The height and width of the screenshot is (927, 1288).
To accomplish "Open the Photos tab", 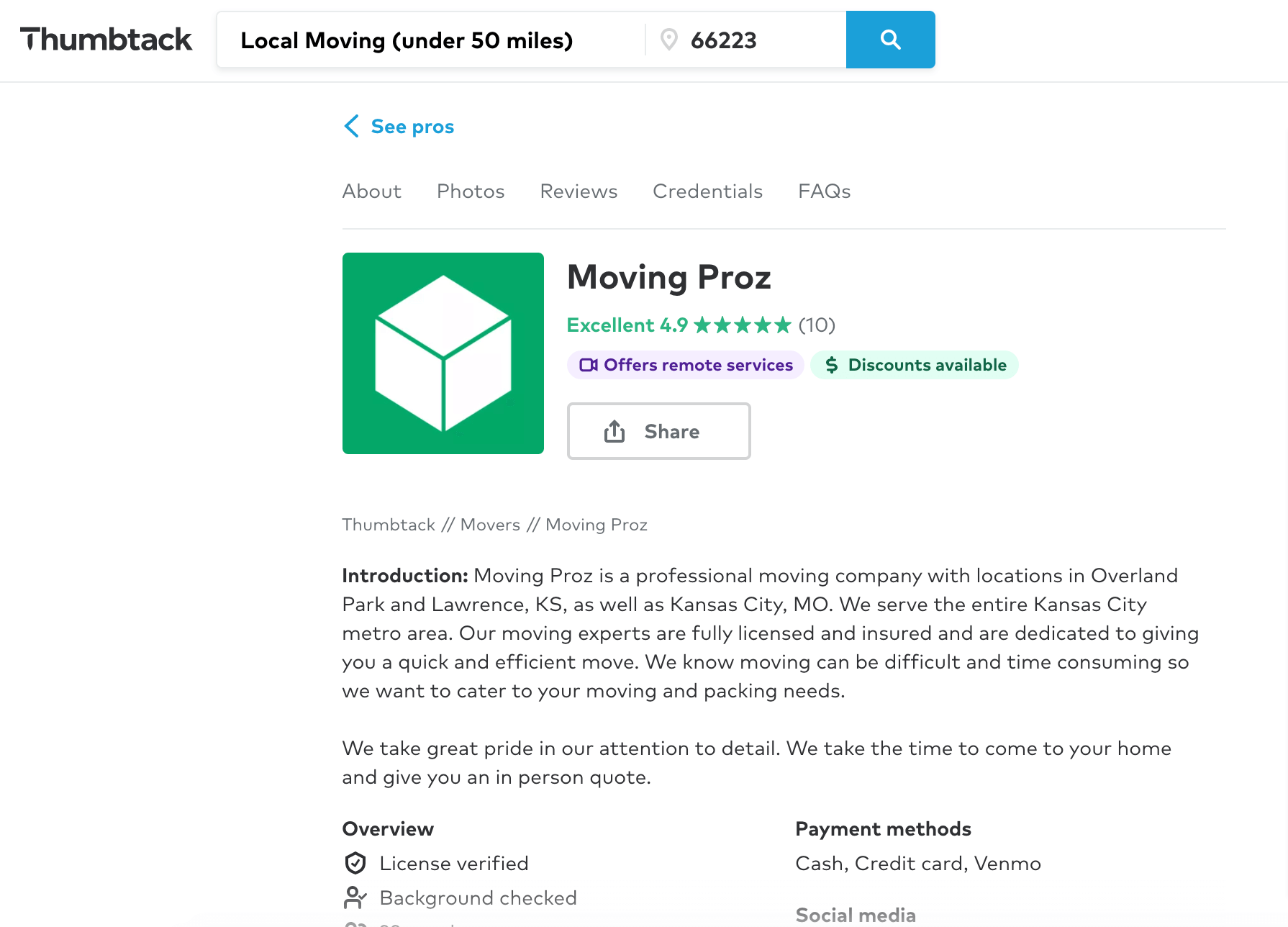I will [x=470, y=191].
